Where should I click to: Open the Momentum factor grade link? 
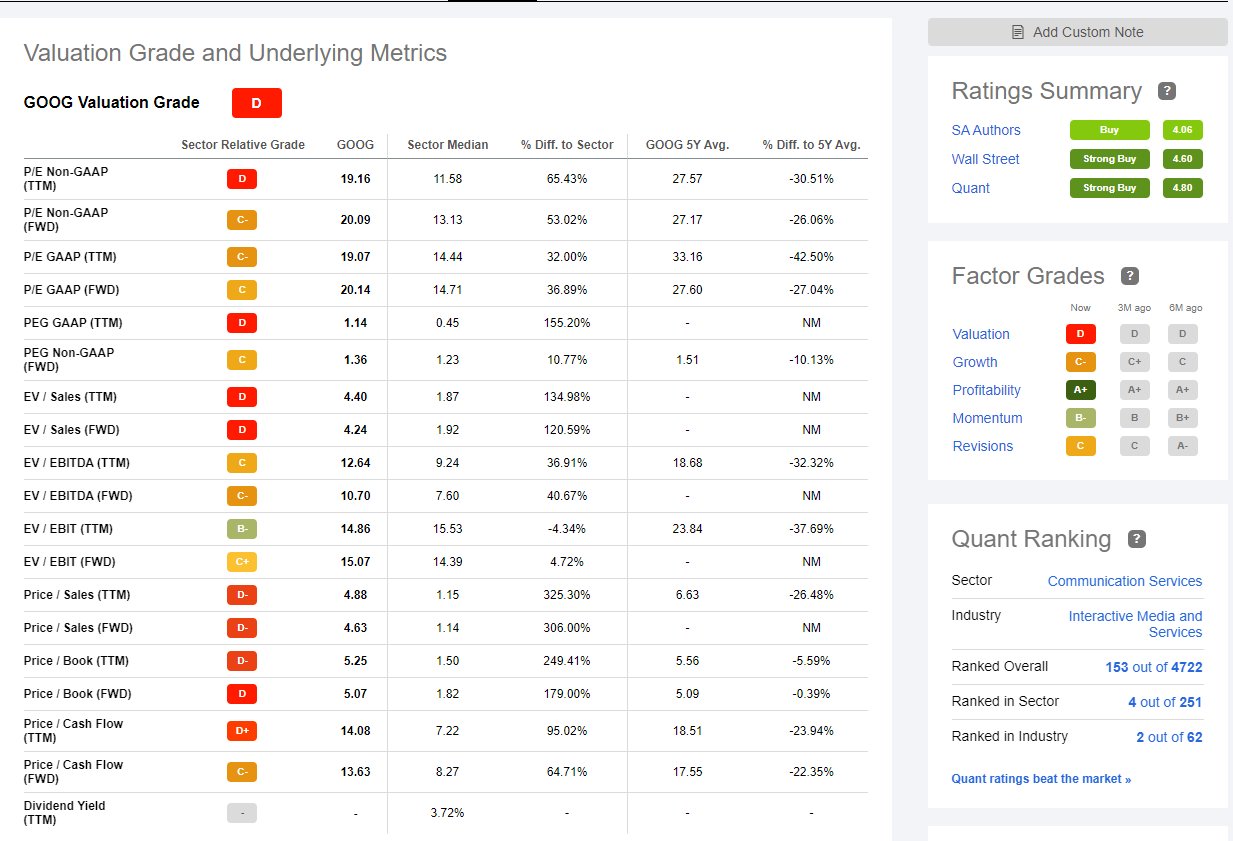click(x=988, y=418)
